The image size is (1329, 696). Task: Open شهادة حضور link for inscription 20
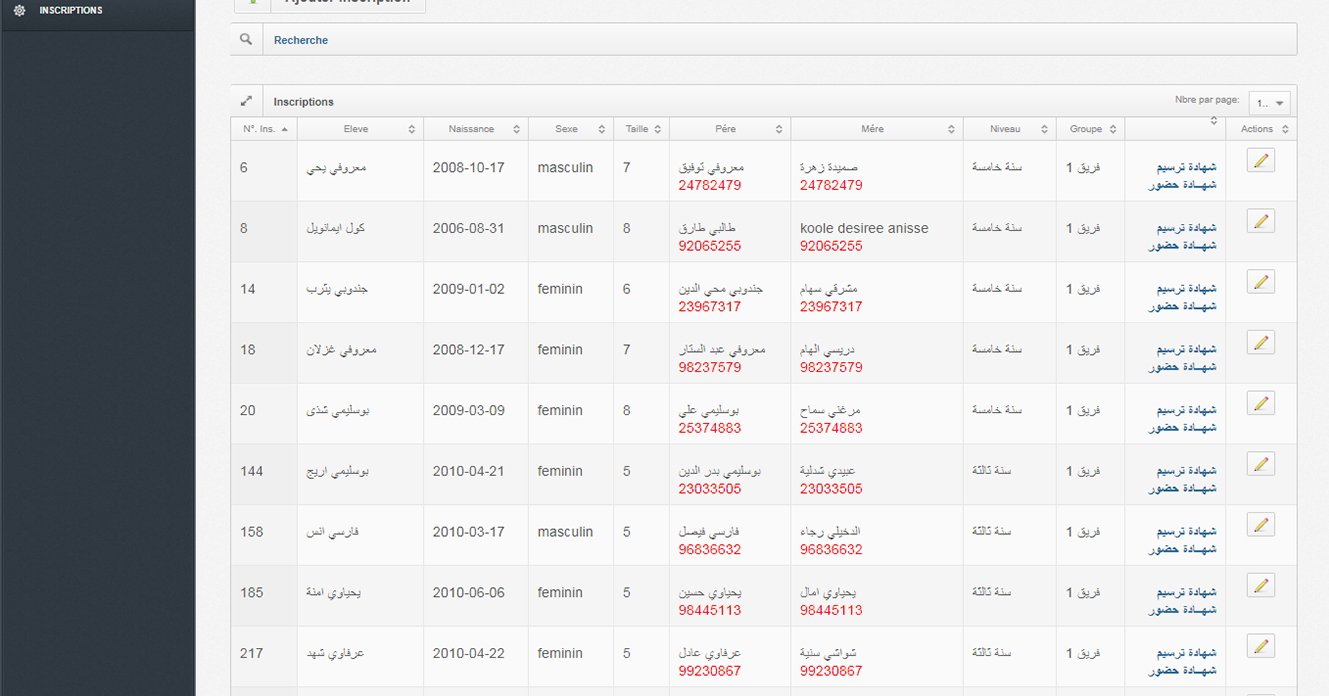point(1183,428)
